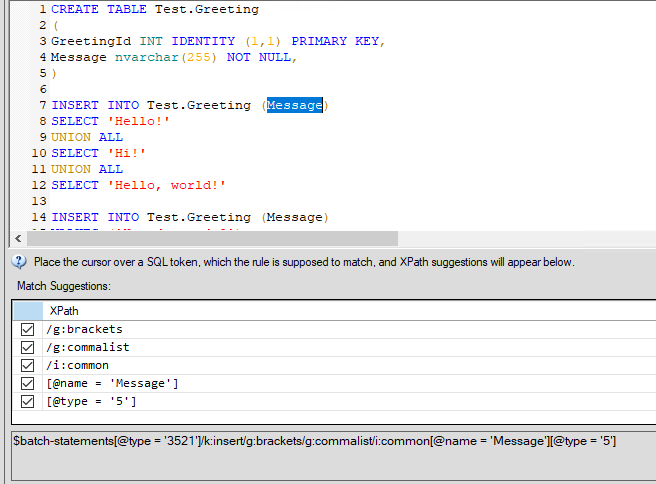Click the left arrow of horizontal scrollbar
The width and height of the screenshot is (656, 484).
(18, 239)
